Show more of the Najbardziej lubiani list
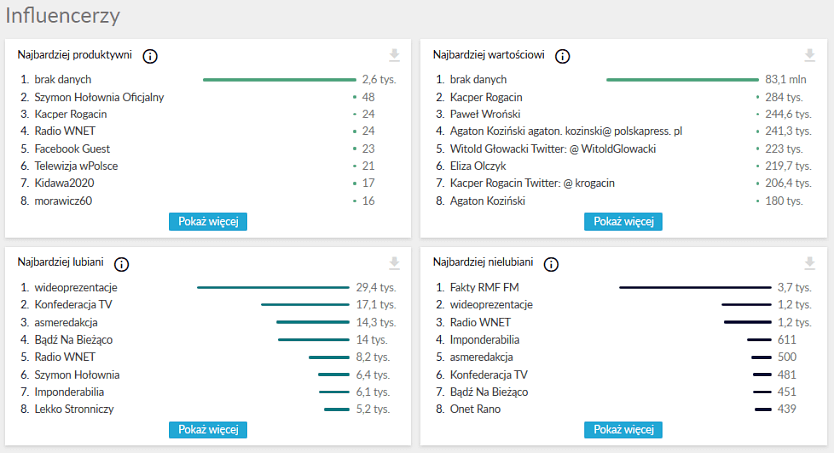The width and height of the screenshot is (834, 453). coord(207,429)
